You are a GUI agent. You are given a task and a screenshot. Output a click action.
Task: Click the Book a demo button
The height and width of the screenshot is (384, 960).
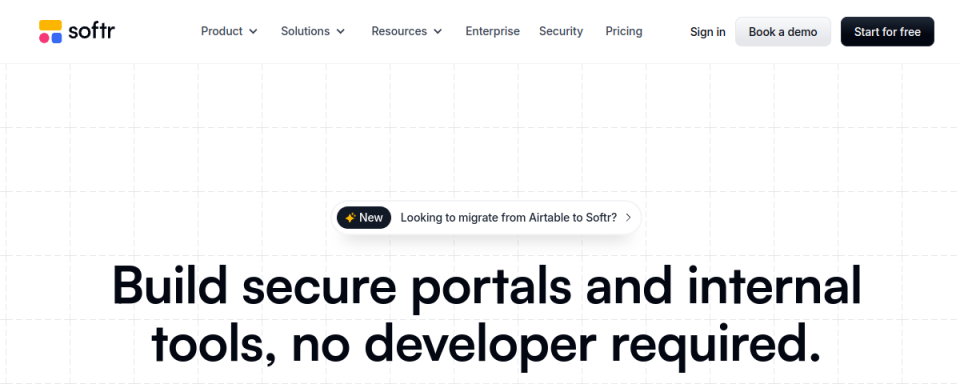click(782, 32)
